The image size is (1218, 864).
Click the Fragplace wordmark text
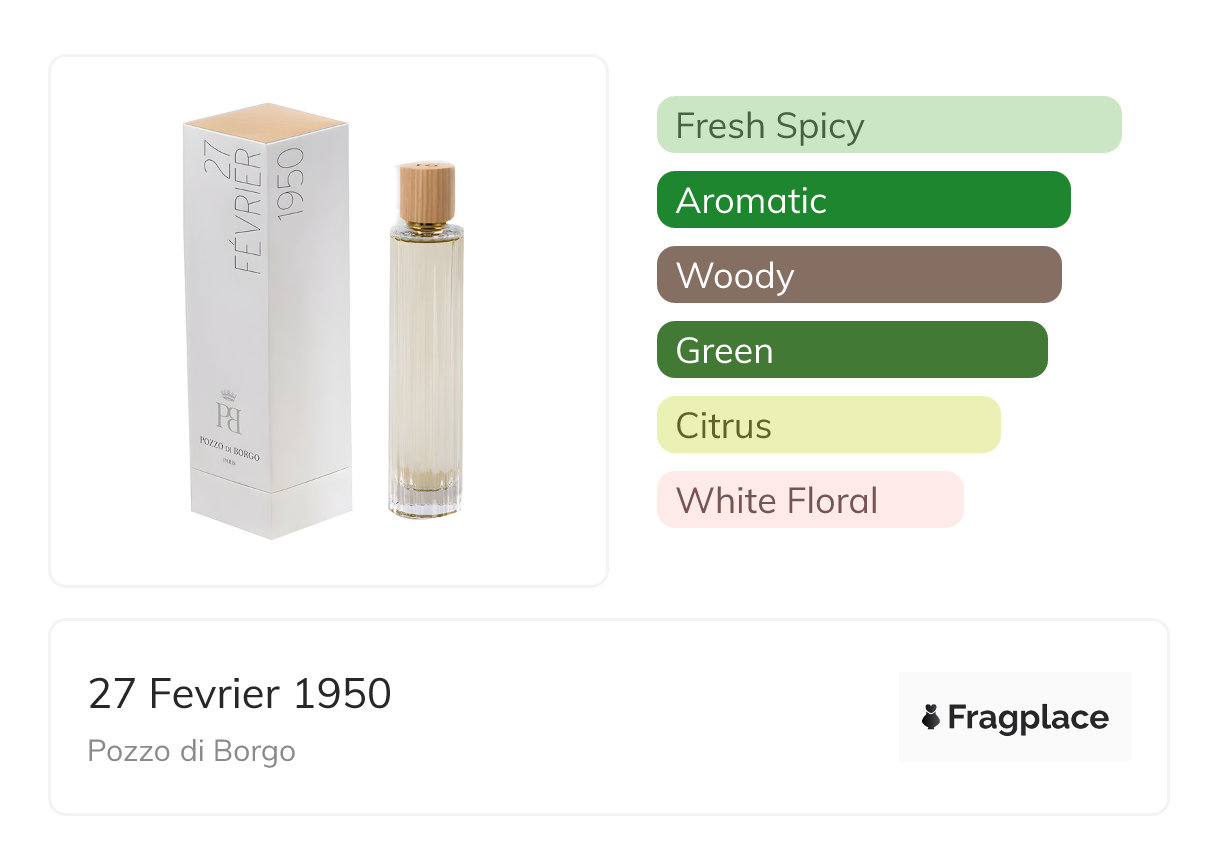[x=1028, y=717]
